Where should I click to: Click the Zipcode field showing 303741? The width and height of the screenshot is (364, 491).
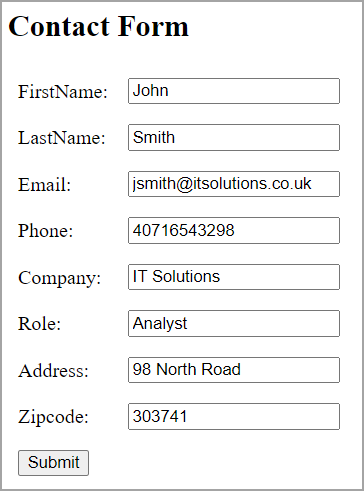pyautogui.click(x=234, y=416)
